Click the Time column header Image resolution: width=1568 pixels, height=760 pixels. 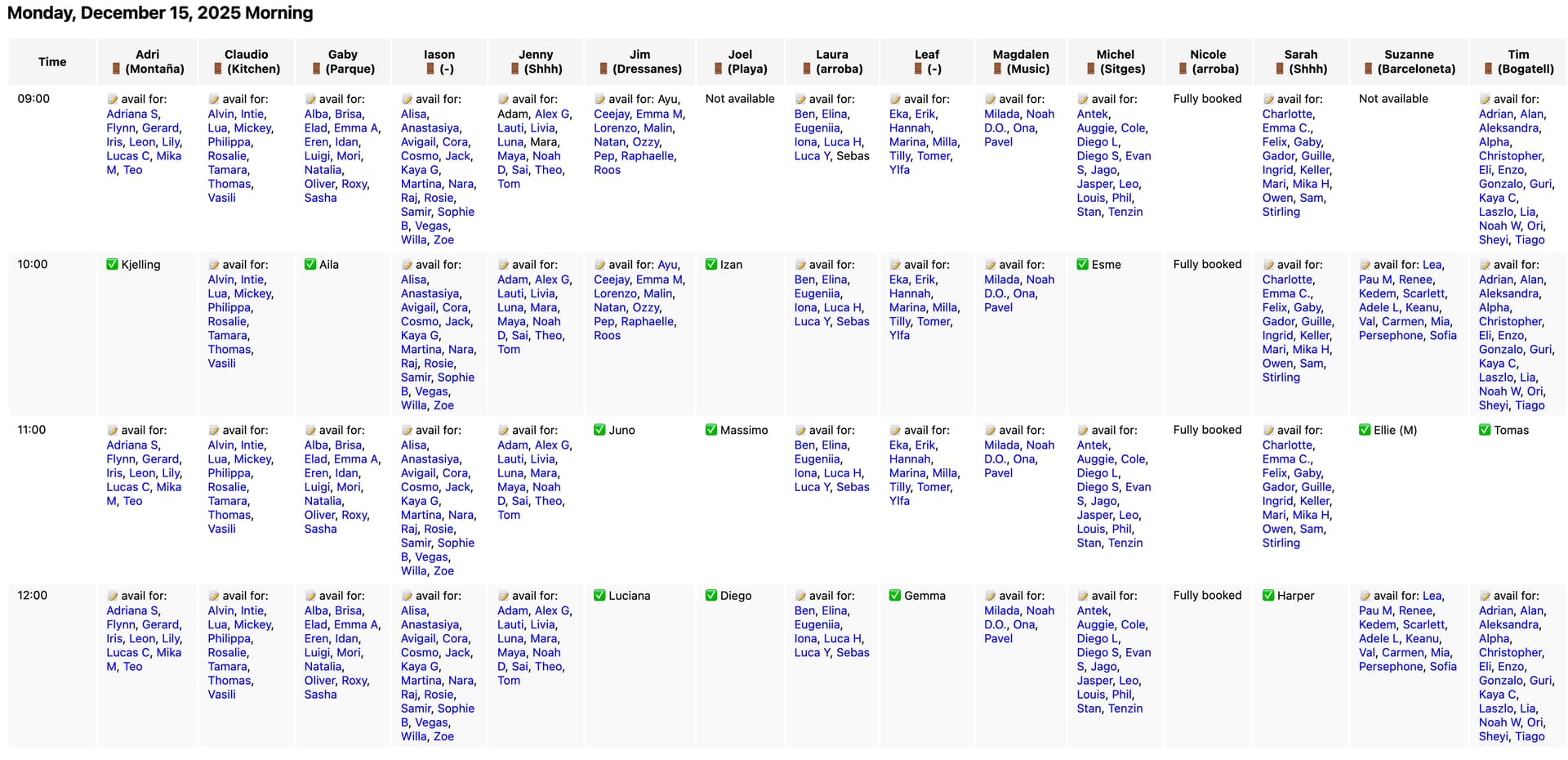pyautogui.click(x=52, y=62)
